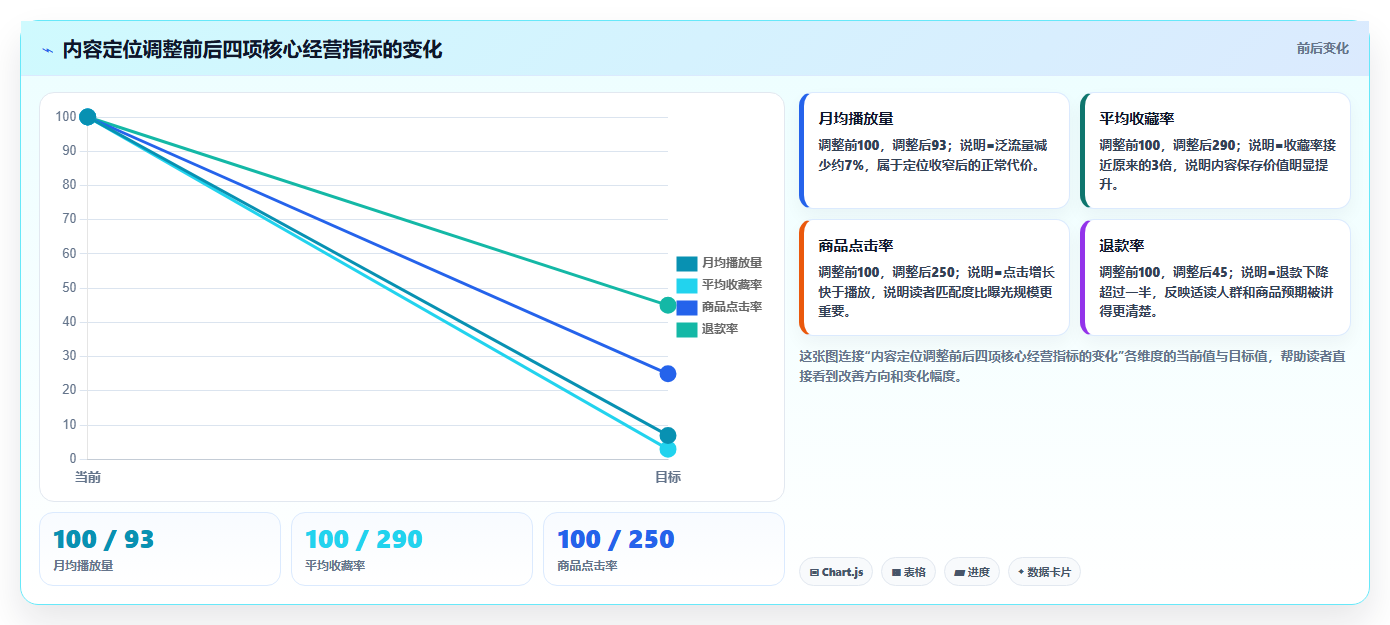Screen dimensions: 1390x625
Task: Toggle 月均播放量 legend color box
Action: (686, 263)
